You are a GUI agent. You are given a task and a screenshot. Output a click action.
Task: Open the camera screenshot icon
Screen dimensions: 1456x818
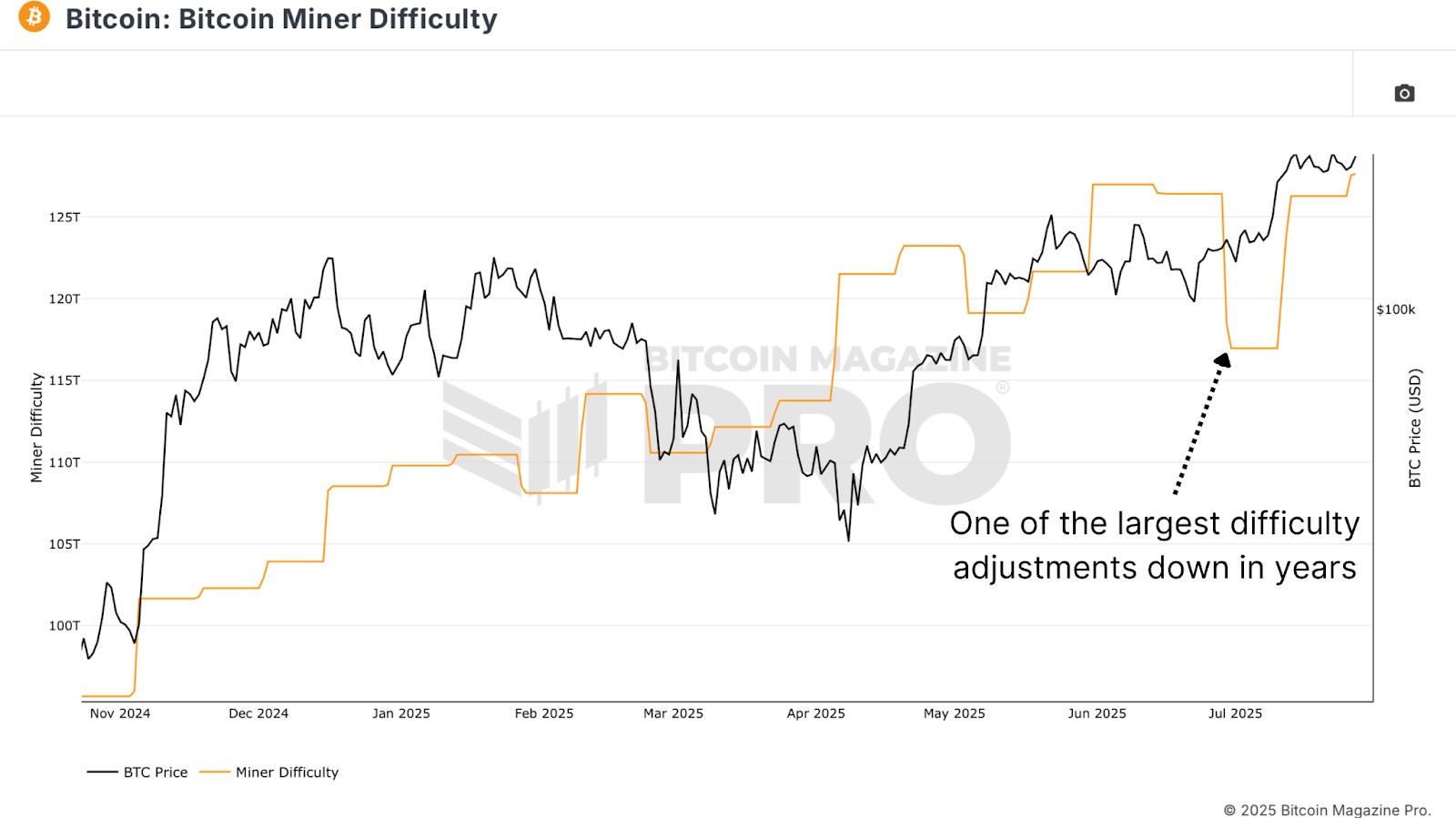tap(1404, 93)
